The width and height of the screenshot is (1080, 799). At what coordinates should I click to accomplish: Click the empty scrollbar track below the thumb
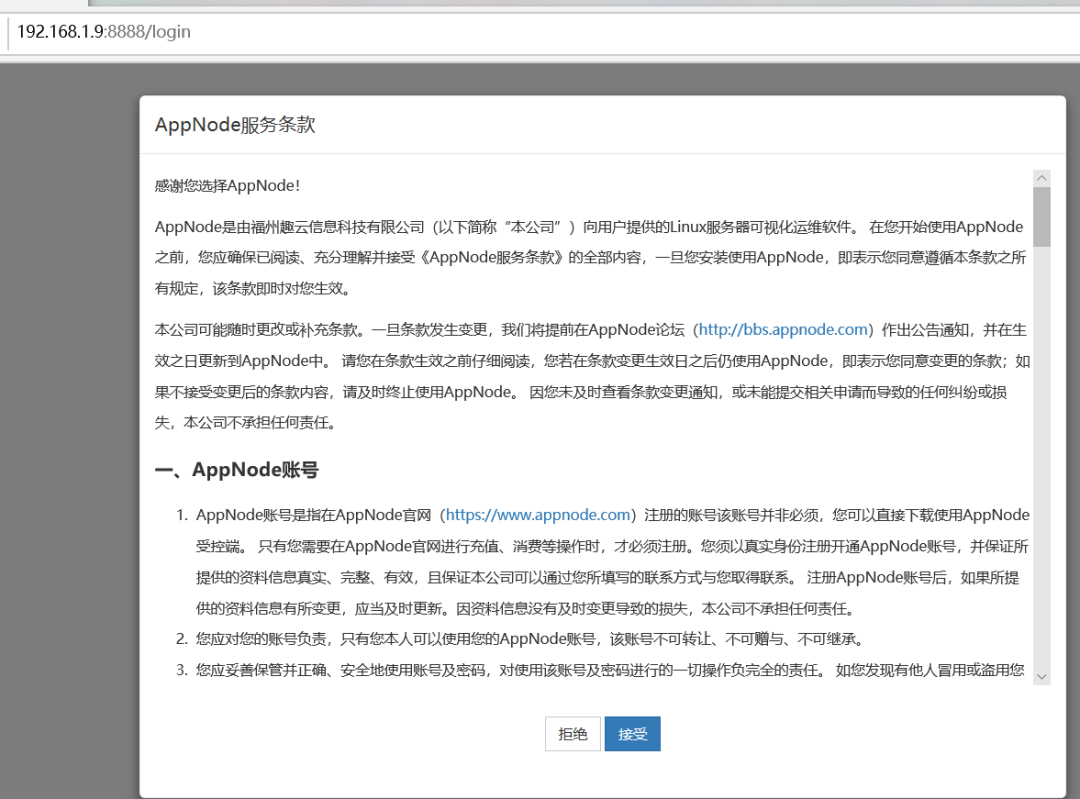click(1042, 457)
